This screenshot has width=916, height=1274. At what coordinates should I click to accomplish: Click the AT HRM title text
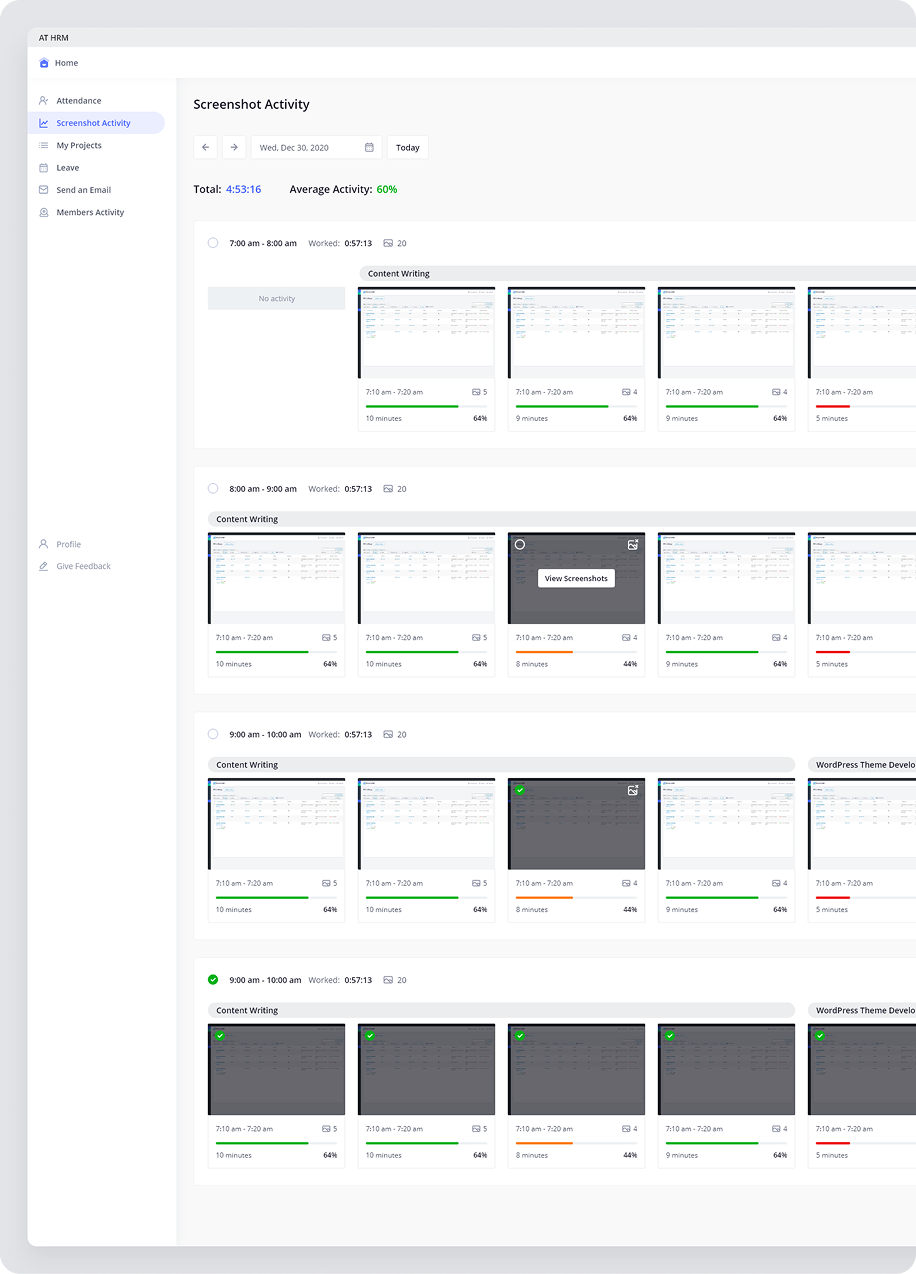pos(54,38)
